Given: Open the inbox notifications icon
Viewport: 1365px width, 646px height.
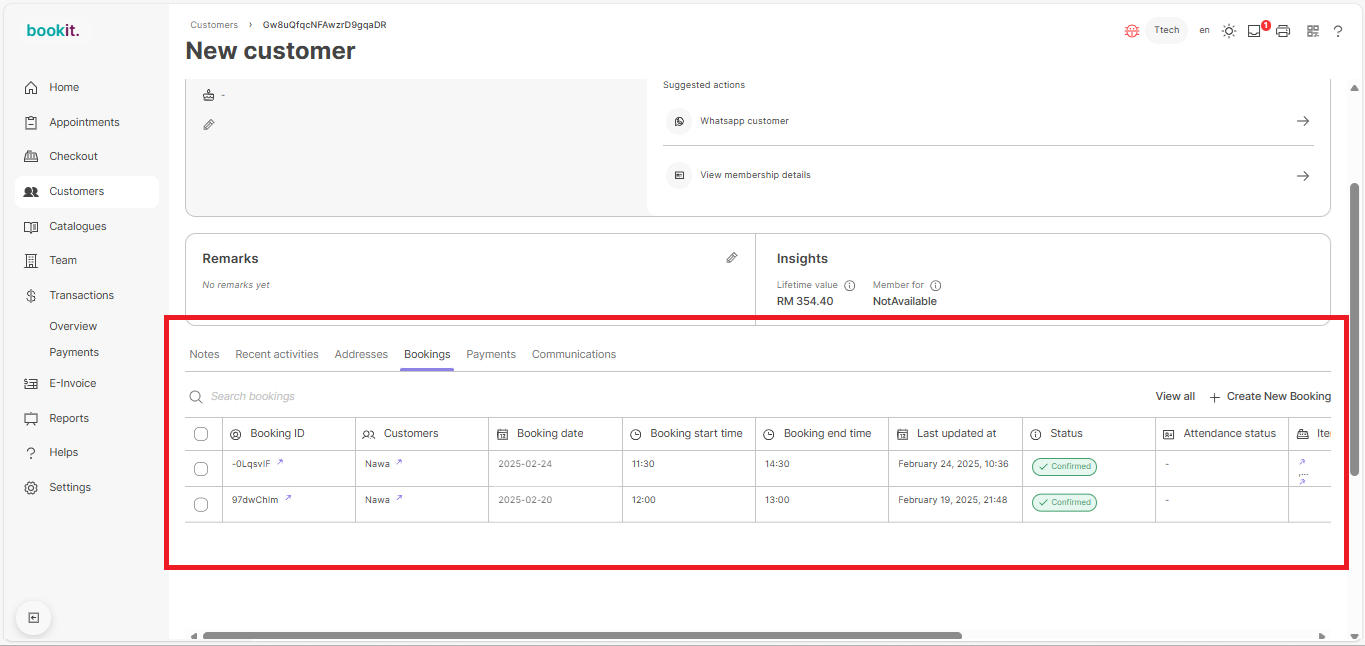Looking at the screenshot, I should point(1254,31).
